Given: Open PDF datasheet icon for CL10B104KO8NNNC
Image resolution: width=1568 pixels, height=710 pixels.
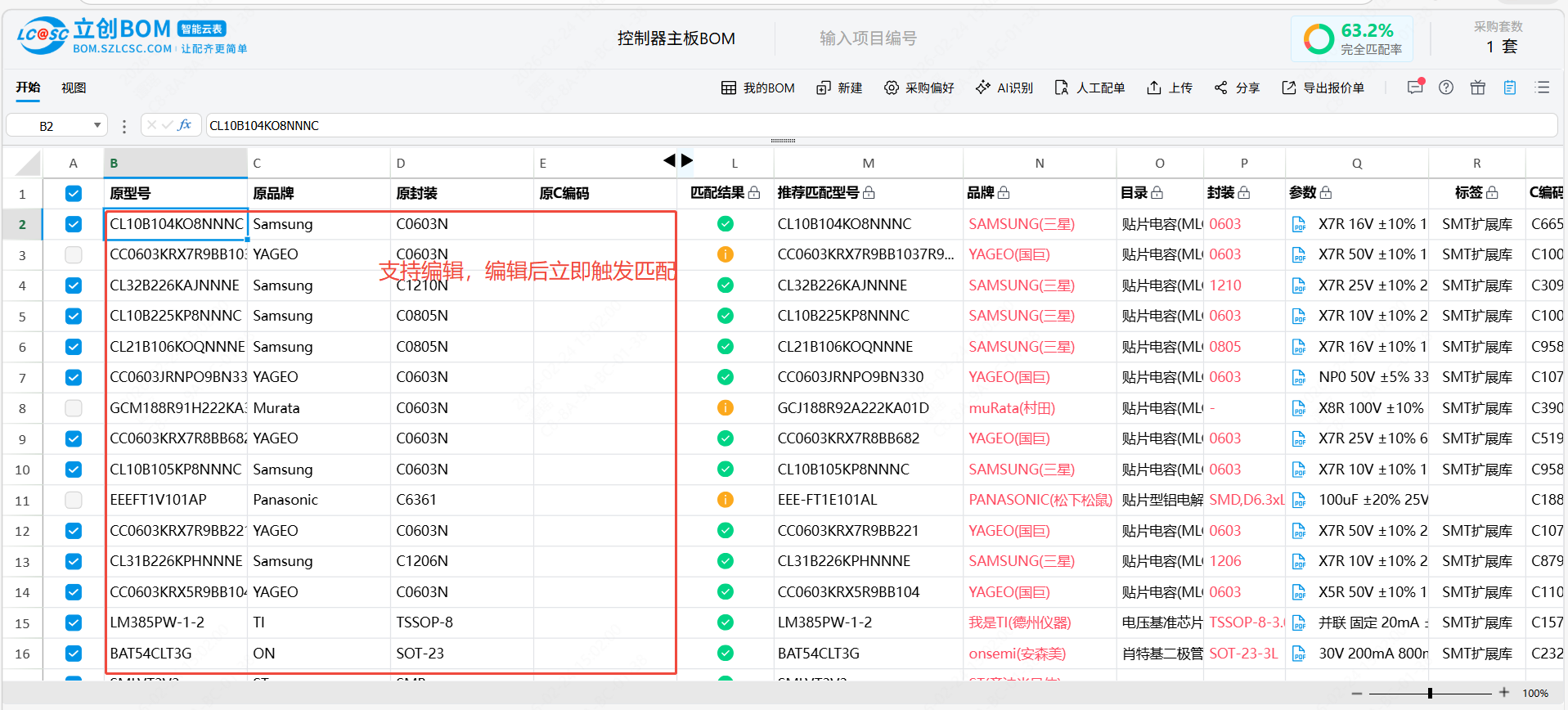Looking at the screenshot, I should click(x=1298, y=224).
